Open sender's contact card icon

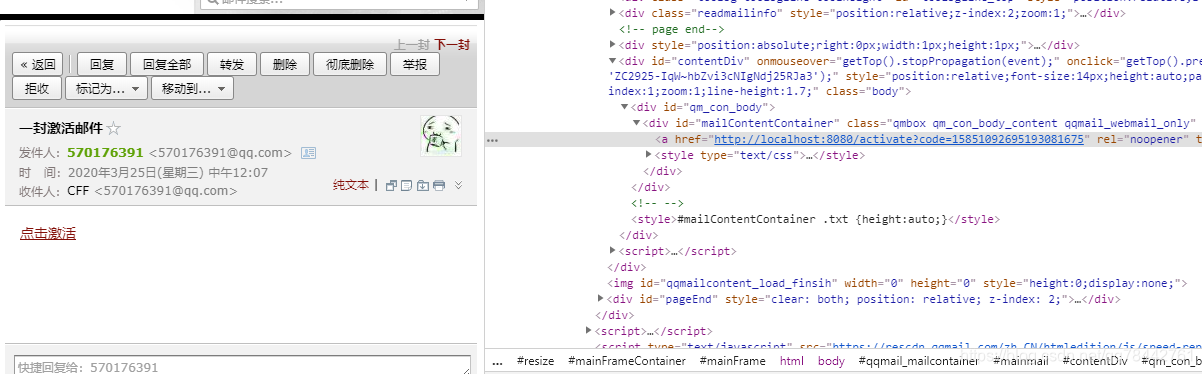[x=308, y=153]
